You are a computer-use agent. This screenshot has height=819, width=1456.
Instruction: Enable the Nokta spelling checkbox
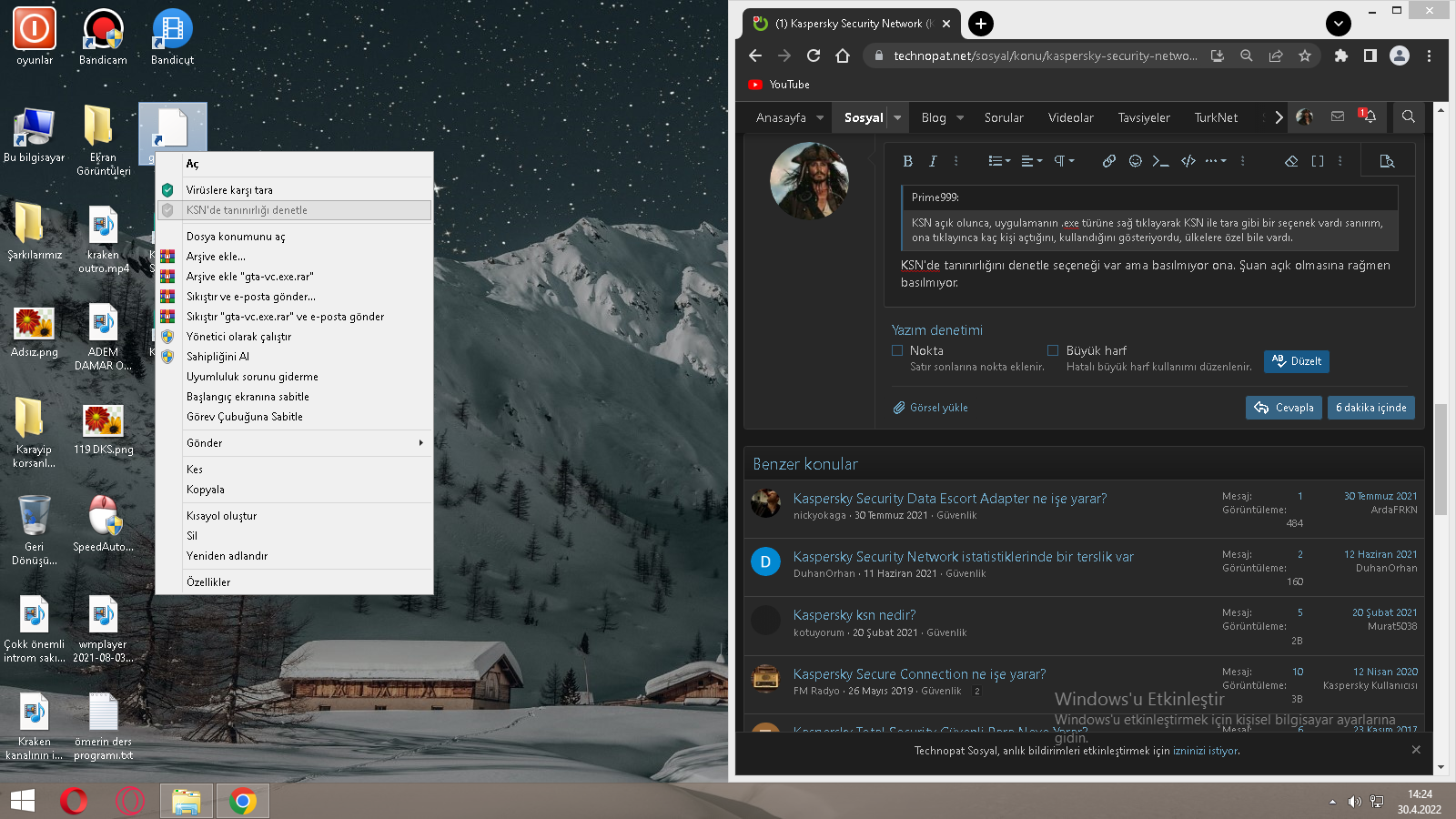[x=897, y=350]
